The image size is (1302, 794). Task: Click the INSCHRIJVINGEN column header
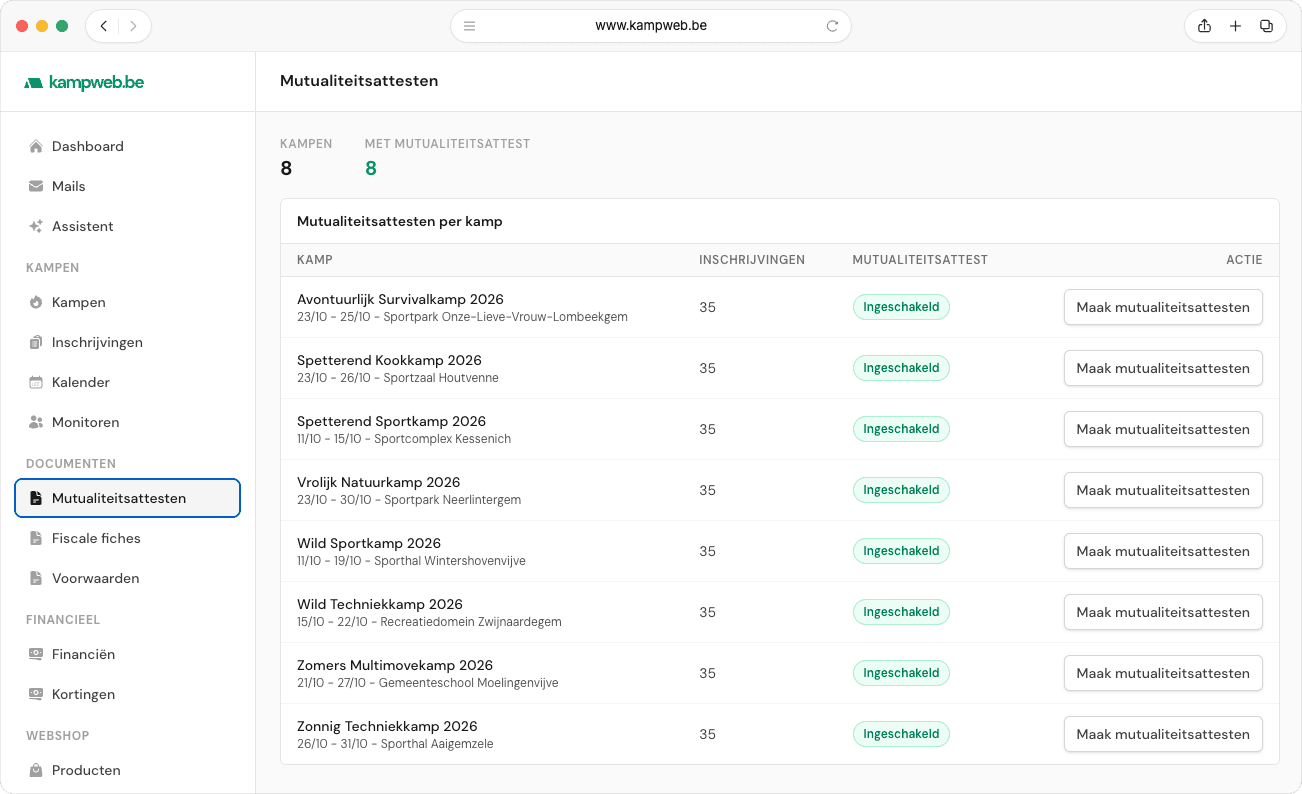[752, 260]
